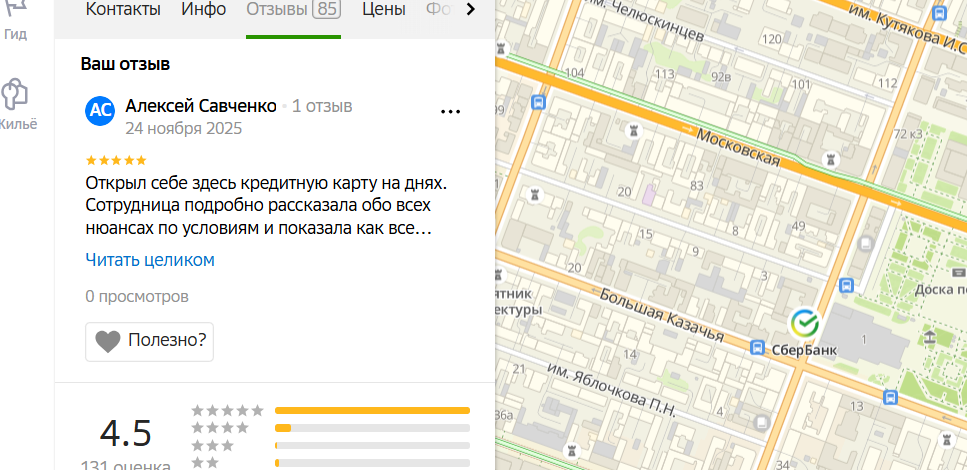Click house number 92в on the map
The width and height of the screenshot is (967, 470).
click(722, 77)
